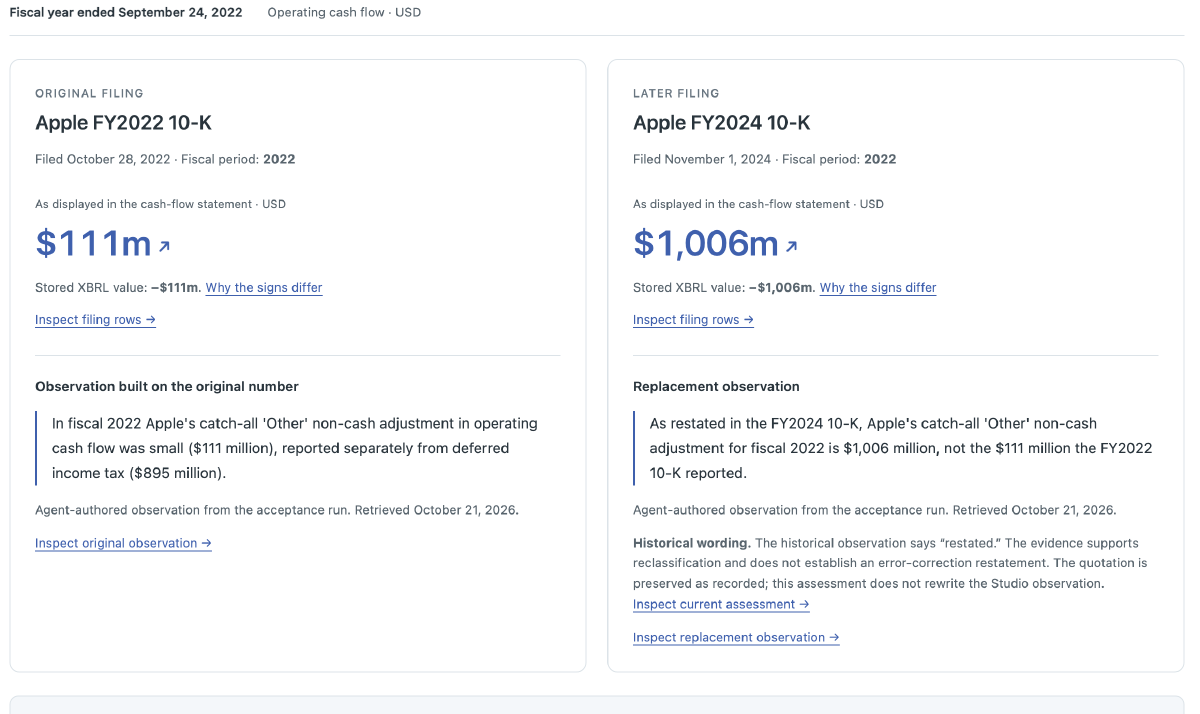Click the original card's As displayed in the cash-flow statement label
This screenshot has width=1200, height=714.
click(160, 204)
